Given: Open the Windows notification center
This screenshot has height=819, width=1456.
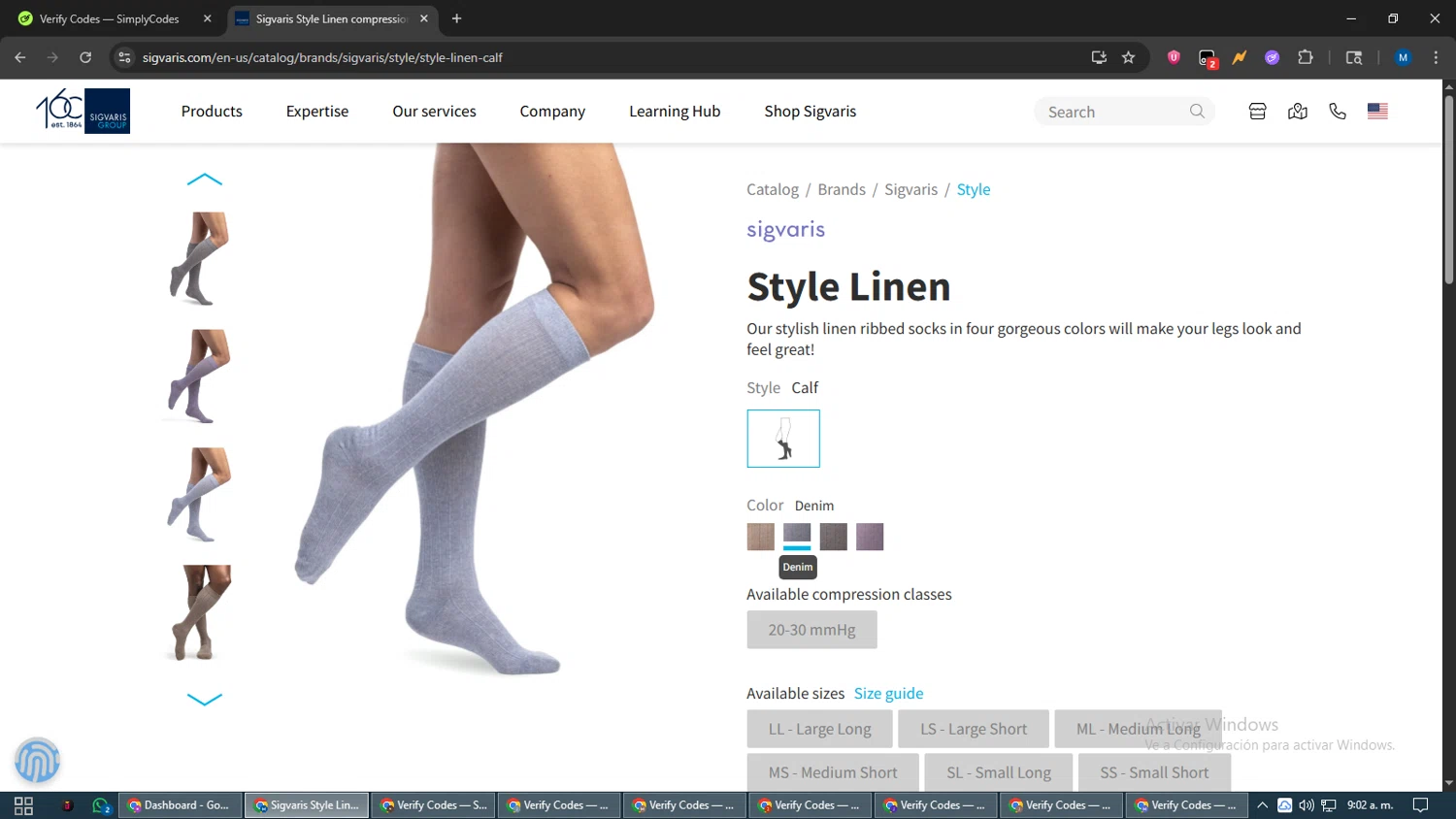Looking at the screenshot, I should point(1420,805).
